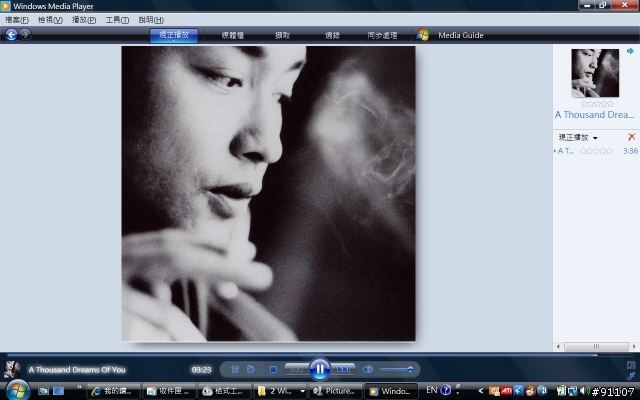Switch to the 燒錄 tab
The image size is (640, 400).
332,35
